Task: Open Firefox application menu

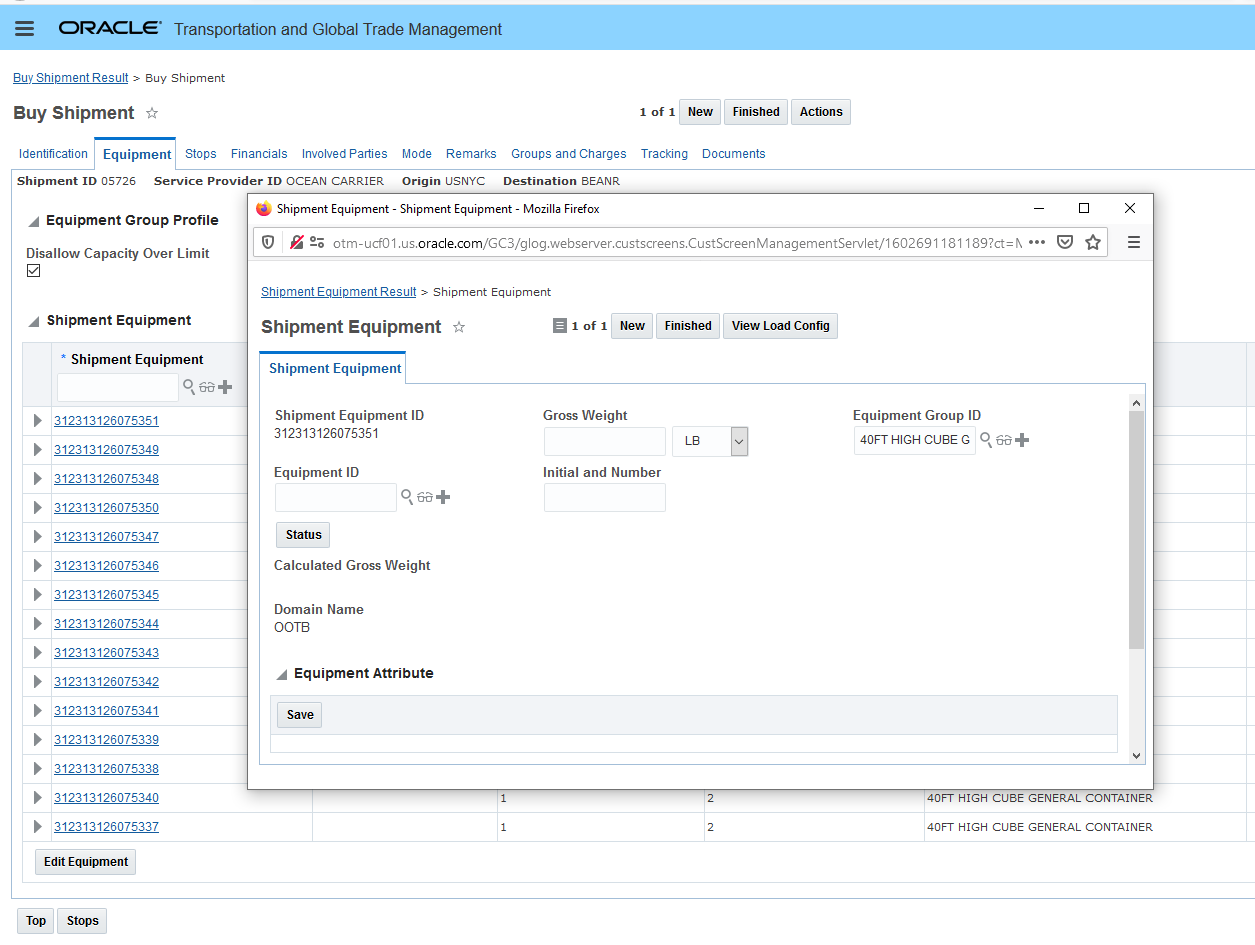Action: click(x=1134, y=242)
